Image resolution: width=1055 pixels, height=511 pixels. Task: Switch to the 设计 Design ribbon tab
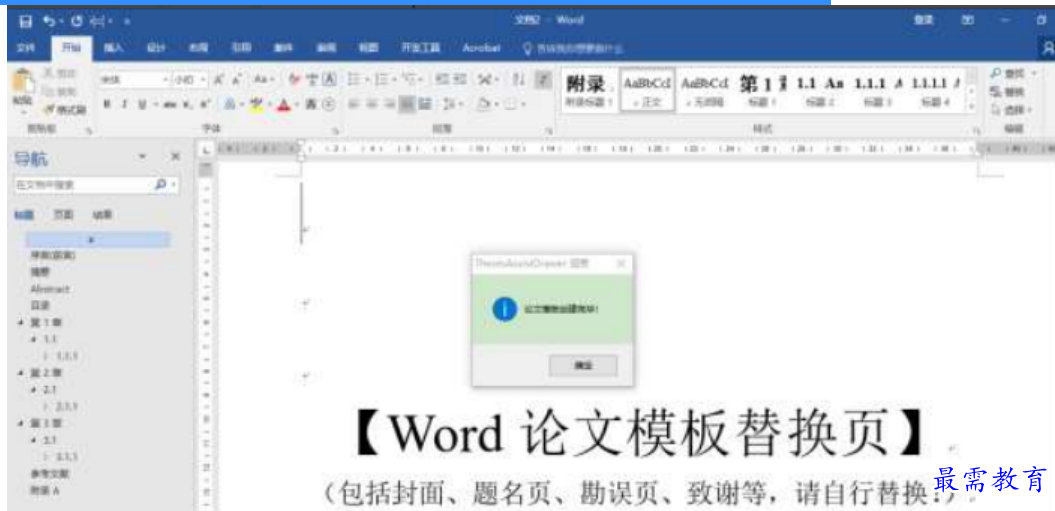click(156, 48)
